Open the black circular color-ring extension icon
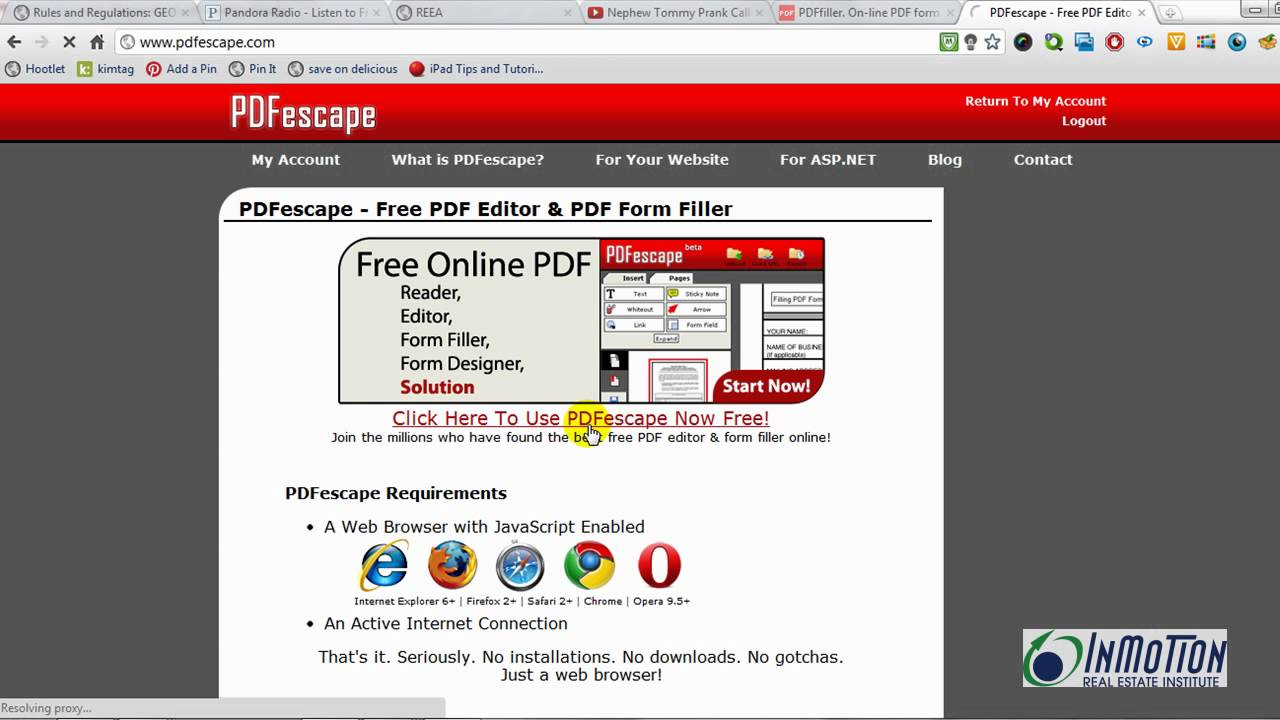1280x720 pixels. coord(1023,42)
